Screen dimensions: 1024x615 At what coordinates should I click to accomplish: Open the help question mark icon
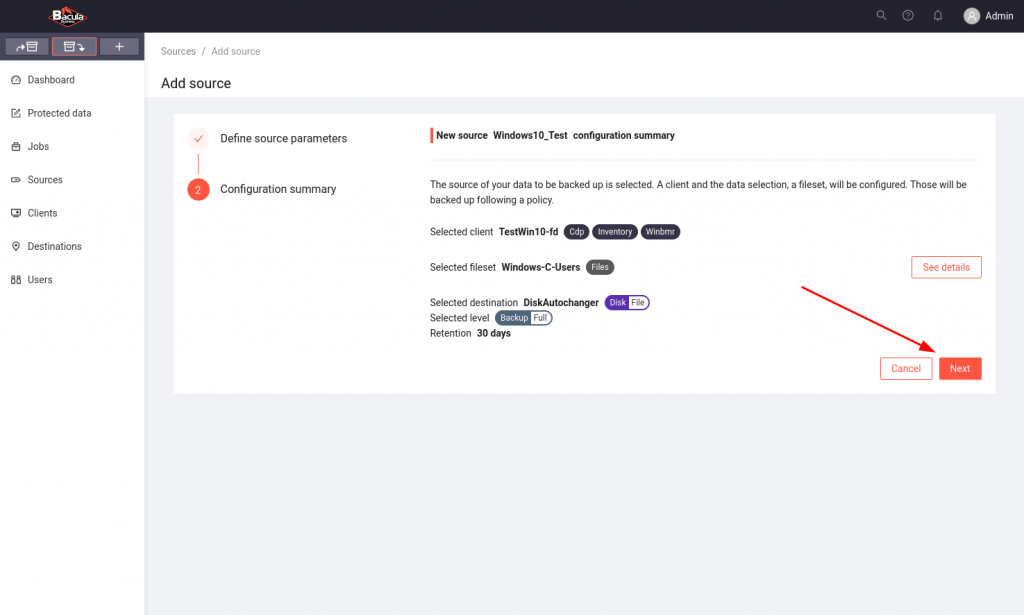point(908,16)
